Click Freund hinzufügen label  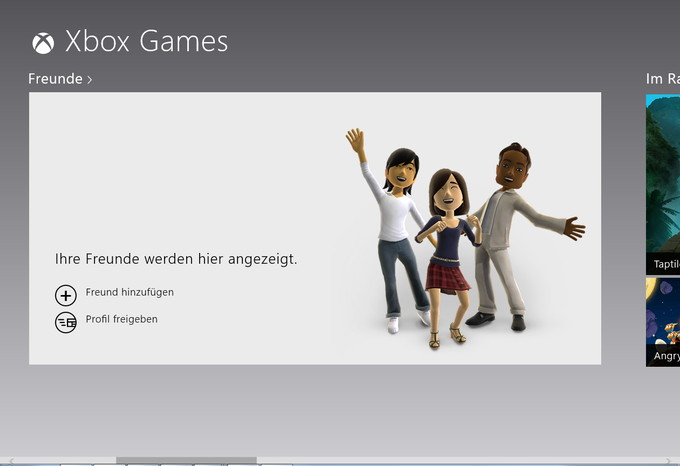coord(130,292)
